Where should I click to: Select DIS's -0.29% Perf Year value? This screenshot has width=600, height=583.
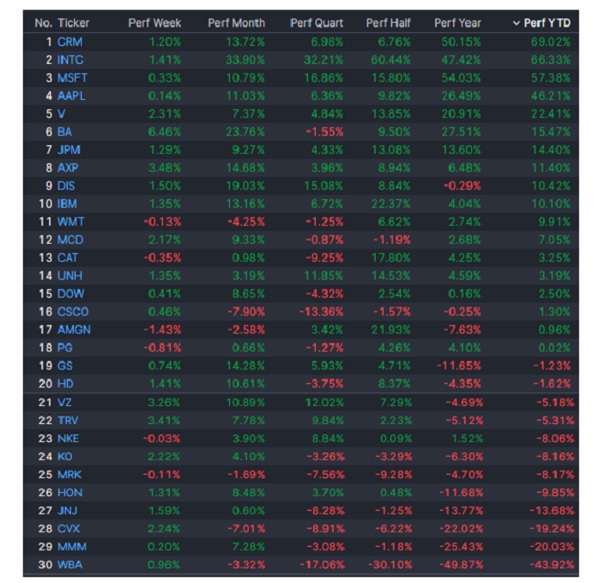point(462,186)
